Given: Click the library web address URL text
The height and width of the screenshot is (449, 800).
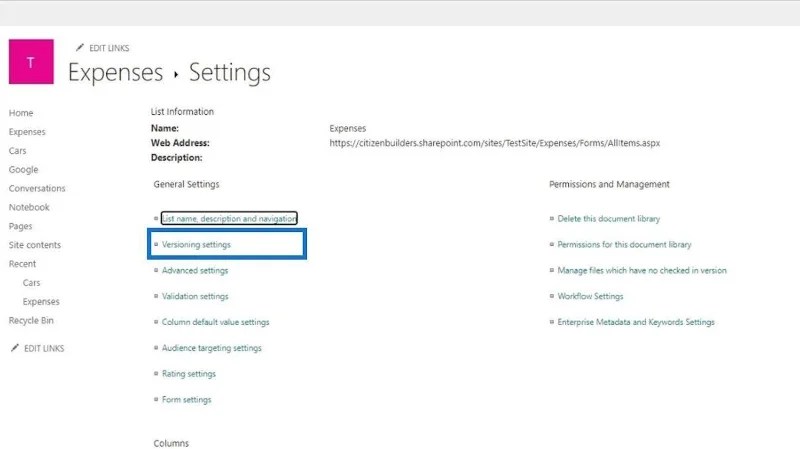Looking at the screenshot, I should (x=495, y=143).
